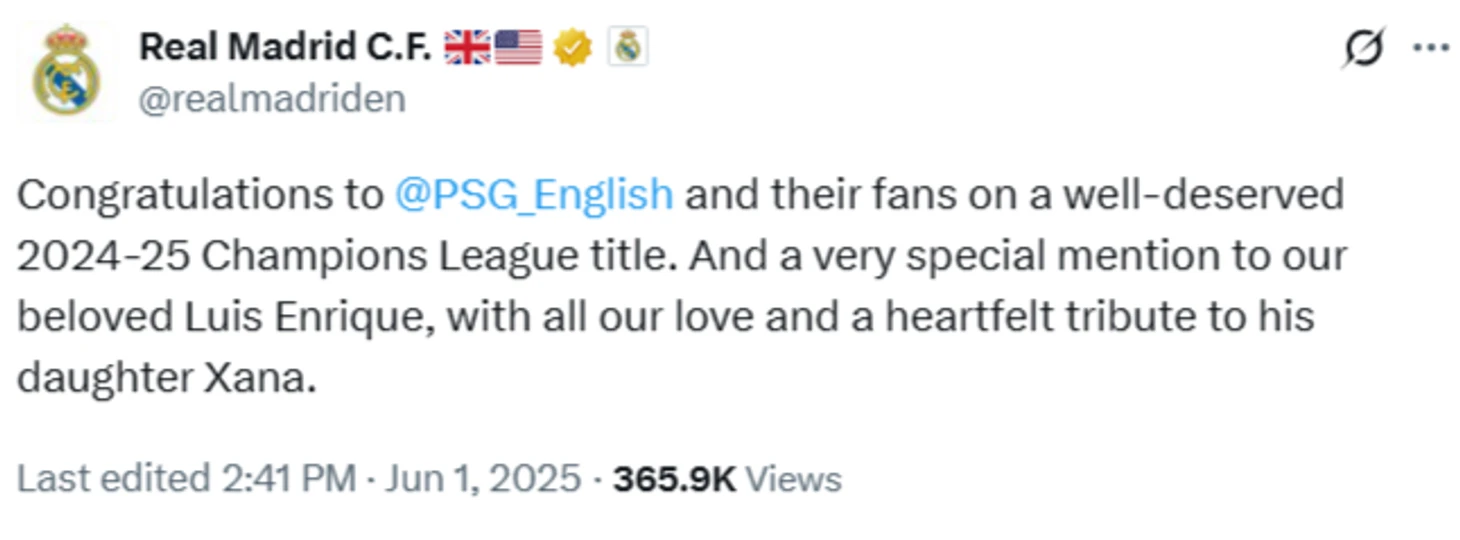
Task: Open the three-dot More options menu
Action: coord(1430,48)
